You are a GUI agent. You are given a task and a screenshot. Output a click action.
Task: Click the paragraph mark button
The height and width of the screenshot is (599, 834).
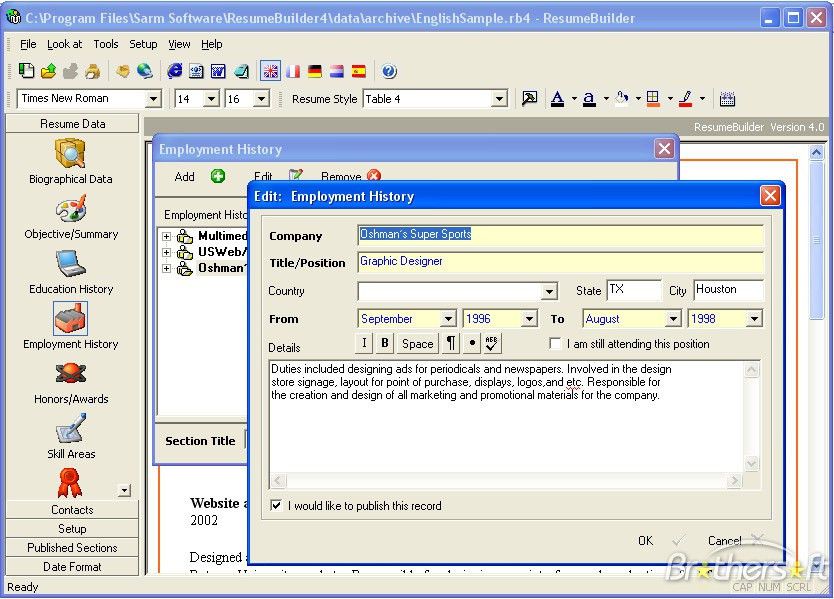click(x=451, y=343)
